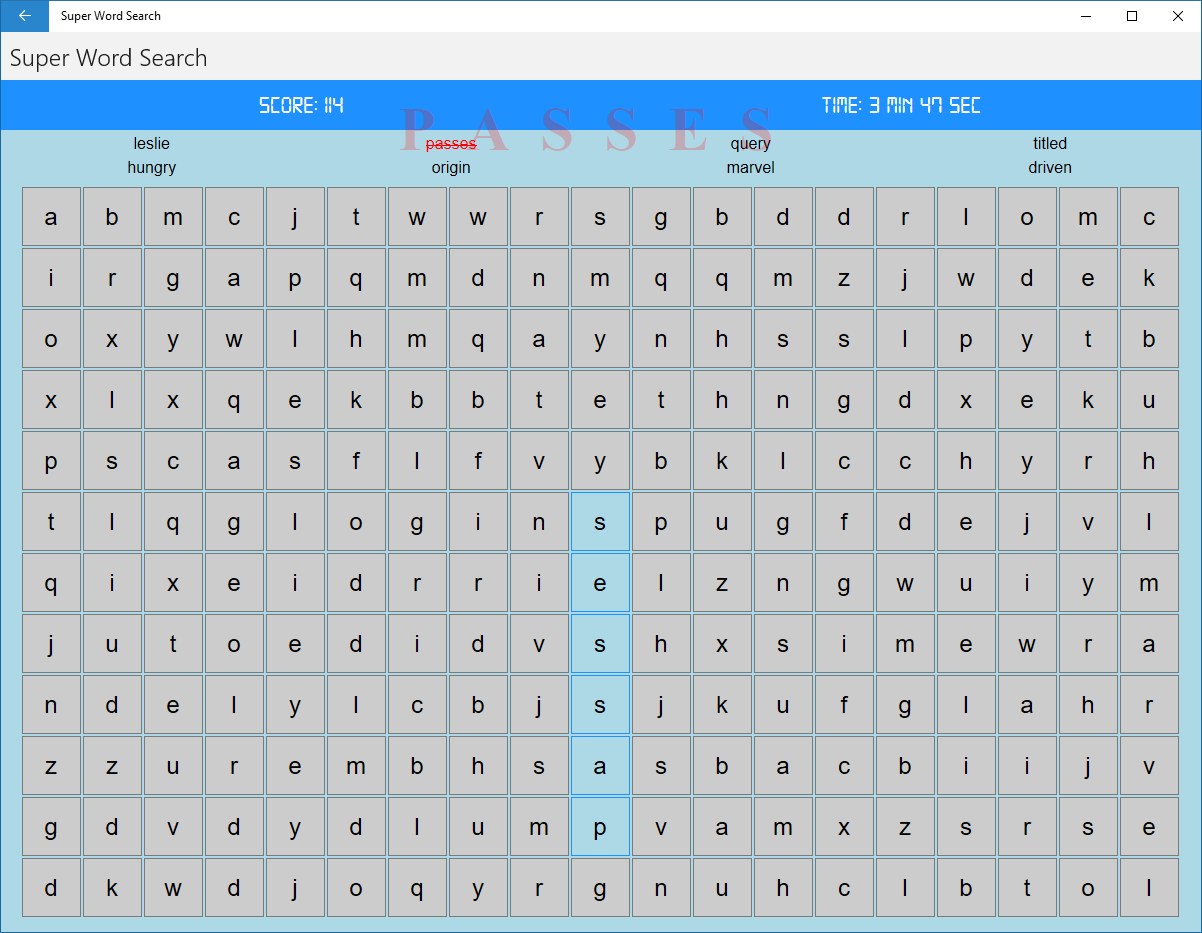1202x933 pixels.
Task: Select first 'z' tile starting the 'zzurem' row
Action: click(x=51, y=766)
